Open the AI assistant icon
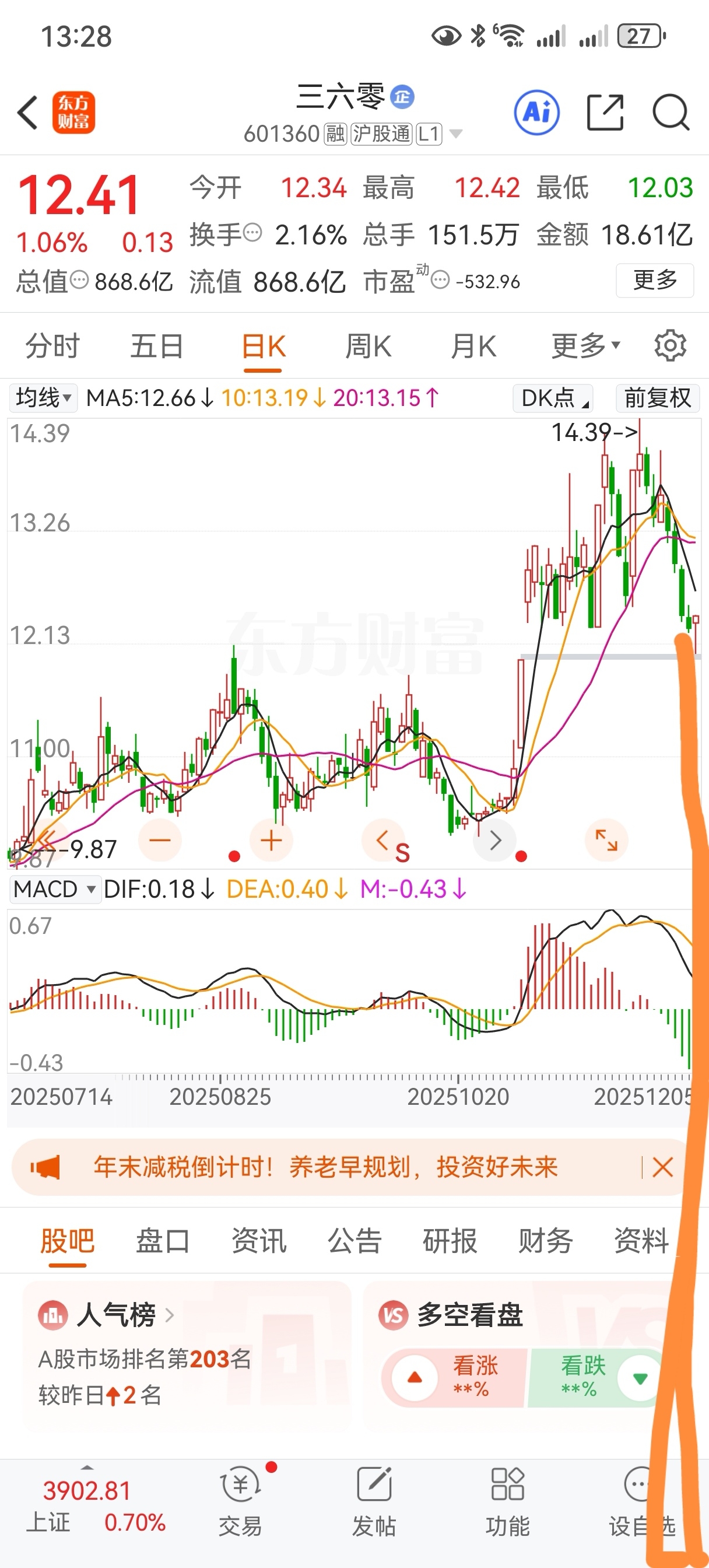Image resolution: width=709 pixels, height=1568 pixels. tap(537, 113)
